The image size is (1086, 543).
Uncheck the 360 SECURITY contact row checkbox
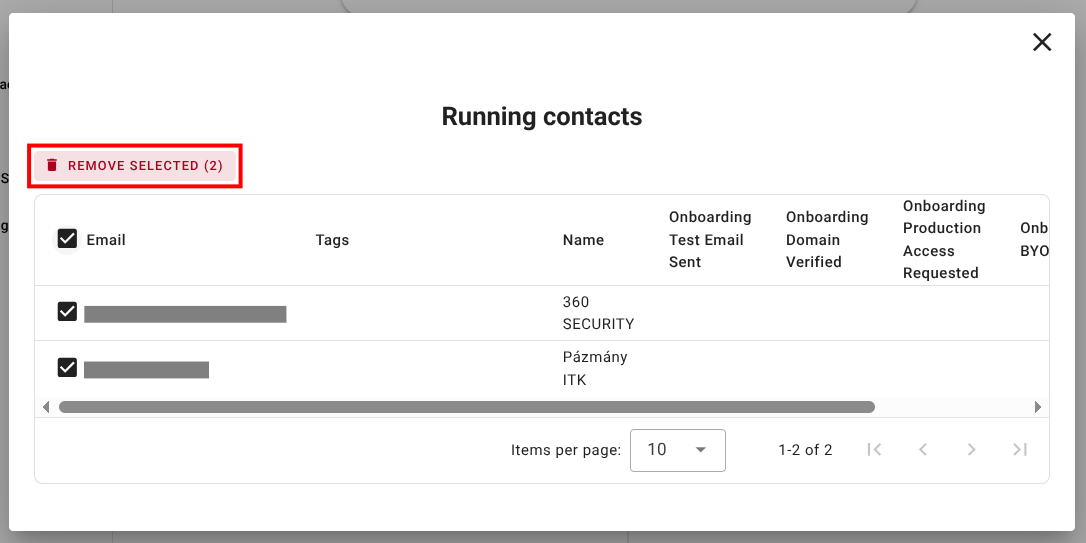(67, 312)
